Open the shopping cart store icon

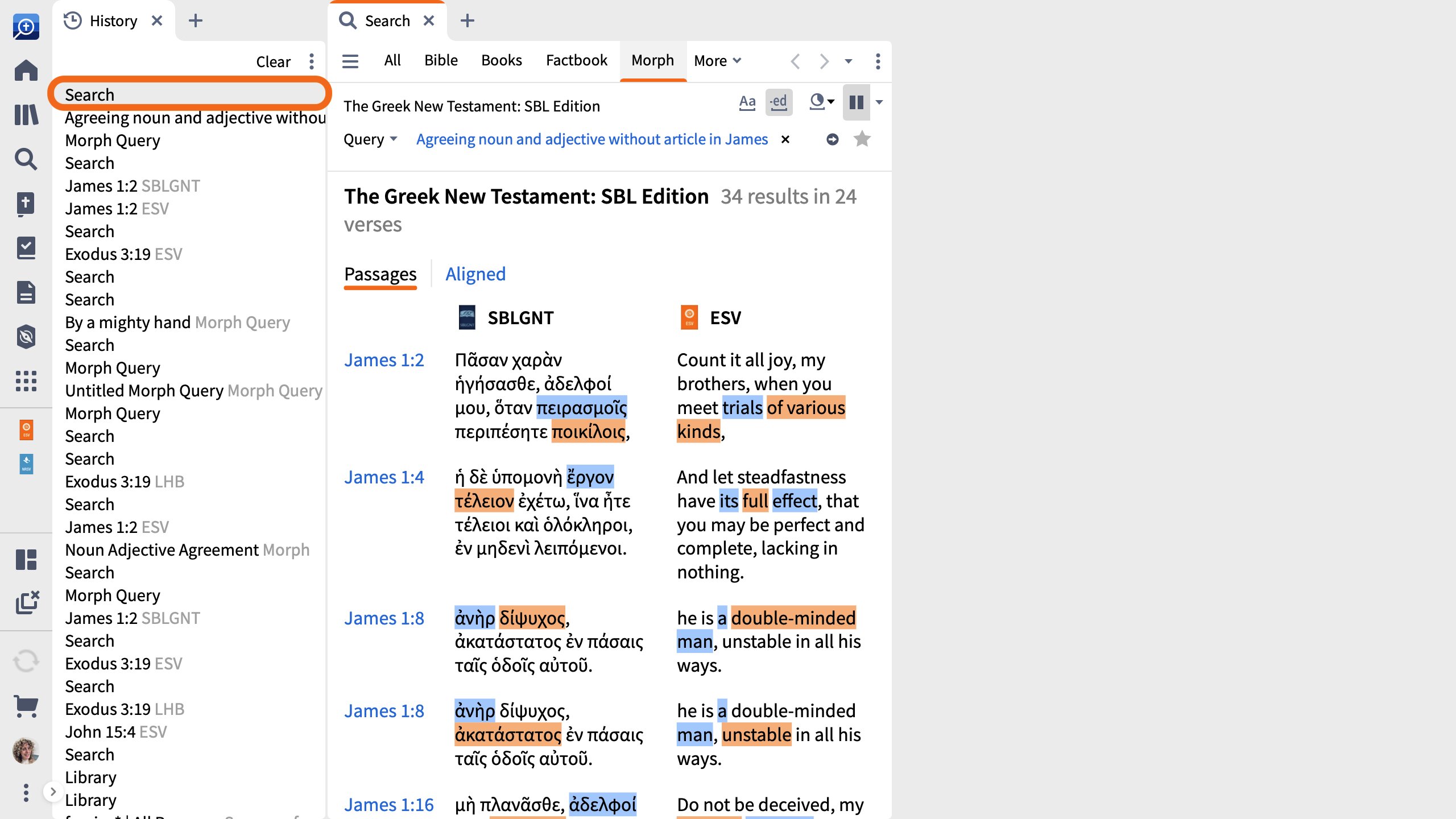pyautogui.click(x=26, y=706)
